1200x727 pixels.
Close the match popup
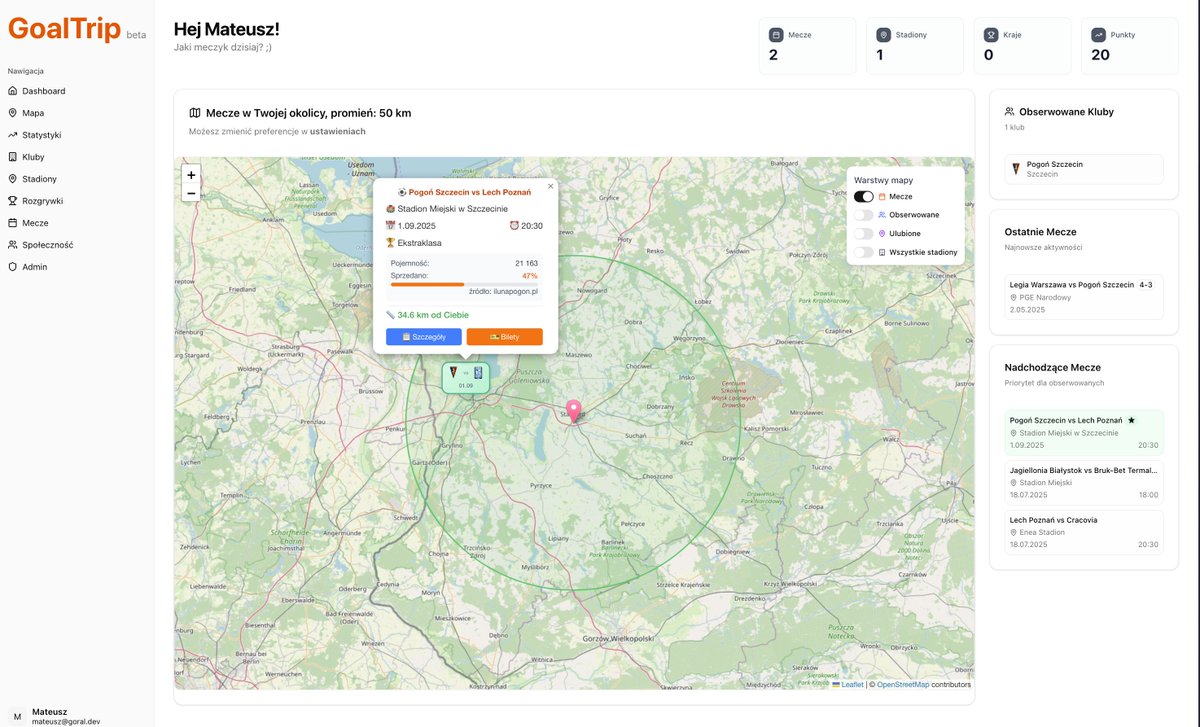click(x=550, y=186)
